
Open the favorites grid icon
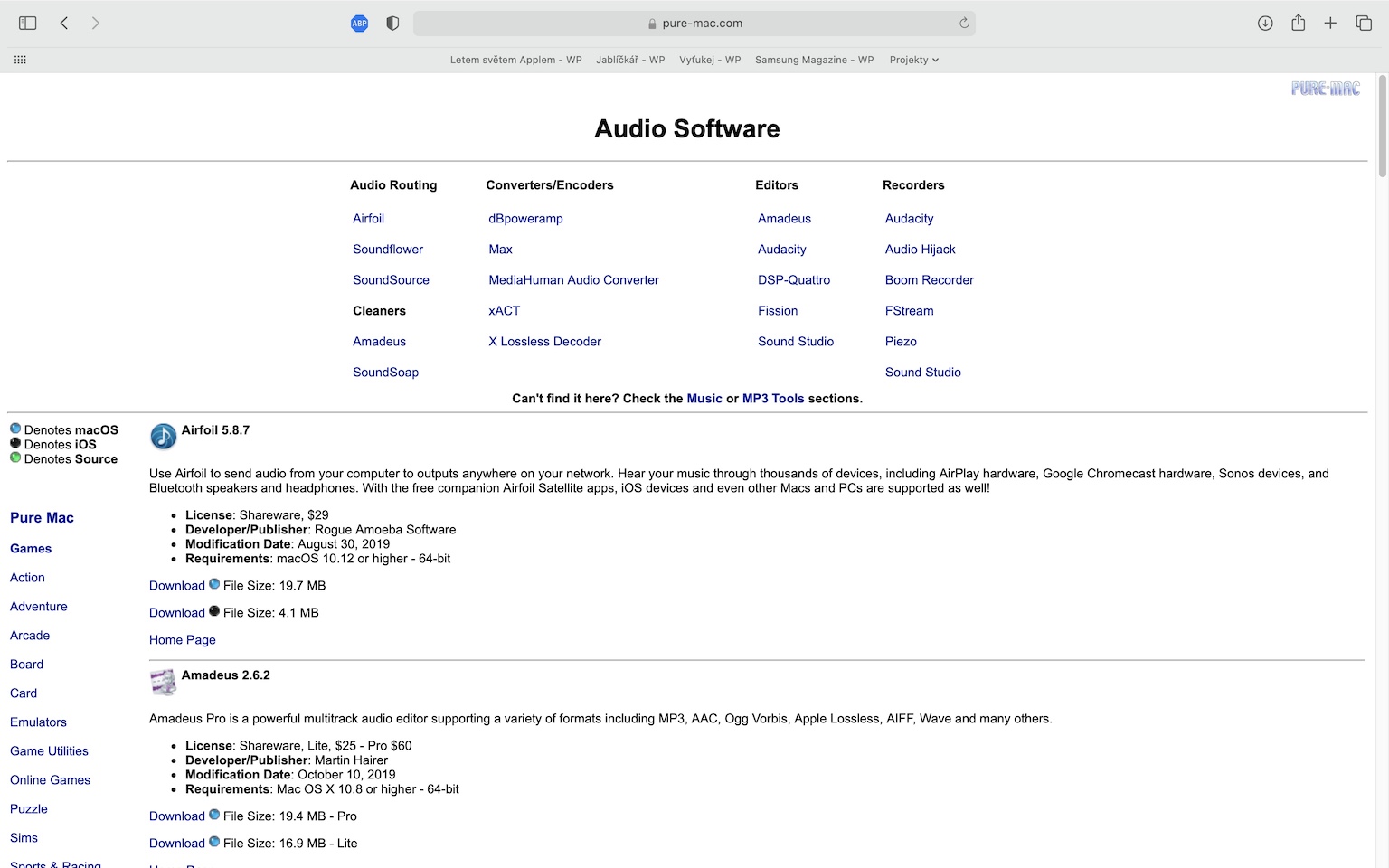click(x=20, y=60)
